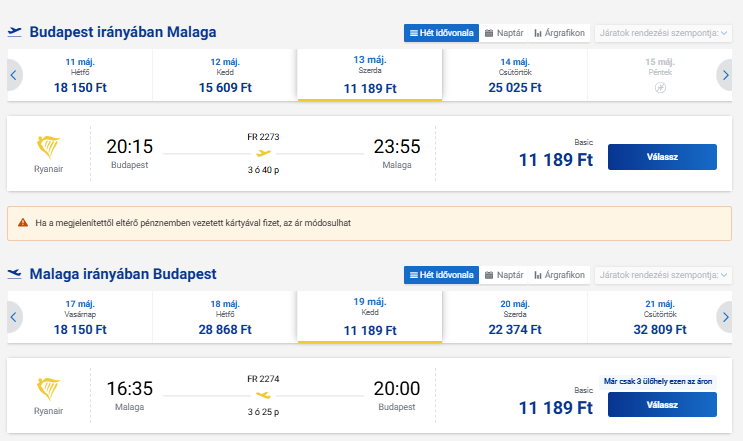This screenshot has width=743, height=441.
Task: Select return Hét idővonala view
Action: (441, 275)
